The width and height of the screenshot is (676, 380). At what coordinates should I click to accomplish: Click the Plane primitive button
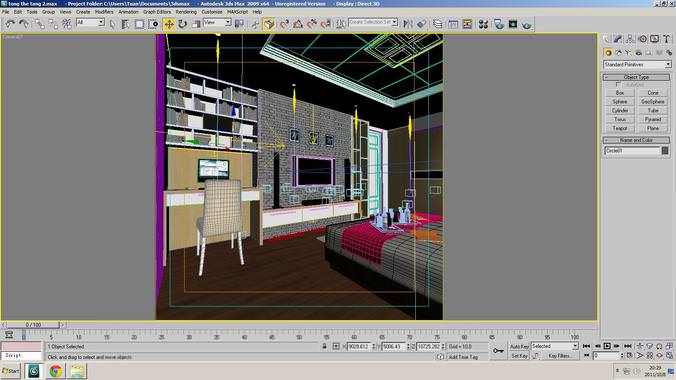(653, 128)
